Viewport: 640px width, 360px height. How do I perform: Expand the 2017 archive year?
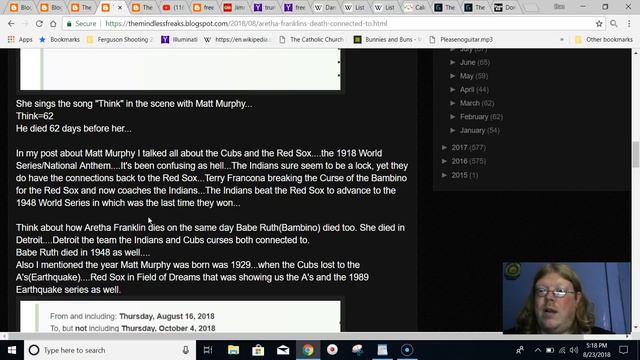click(x=444, y=147)
